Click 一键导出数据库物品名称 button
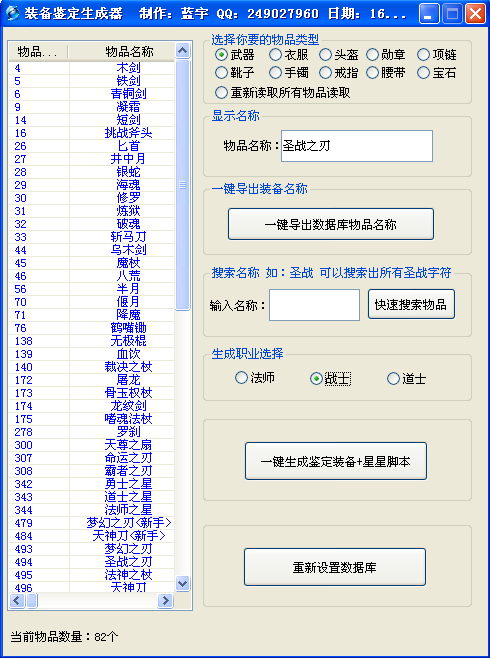Image resolution: width=490 pixels, height=658 pixels. [331, 225]
